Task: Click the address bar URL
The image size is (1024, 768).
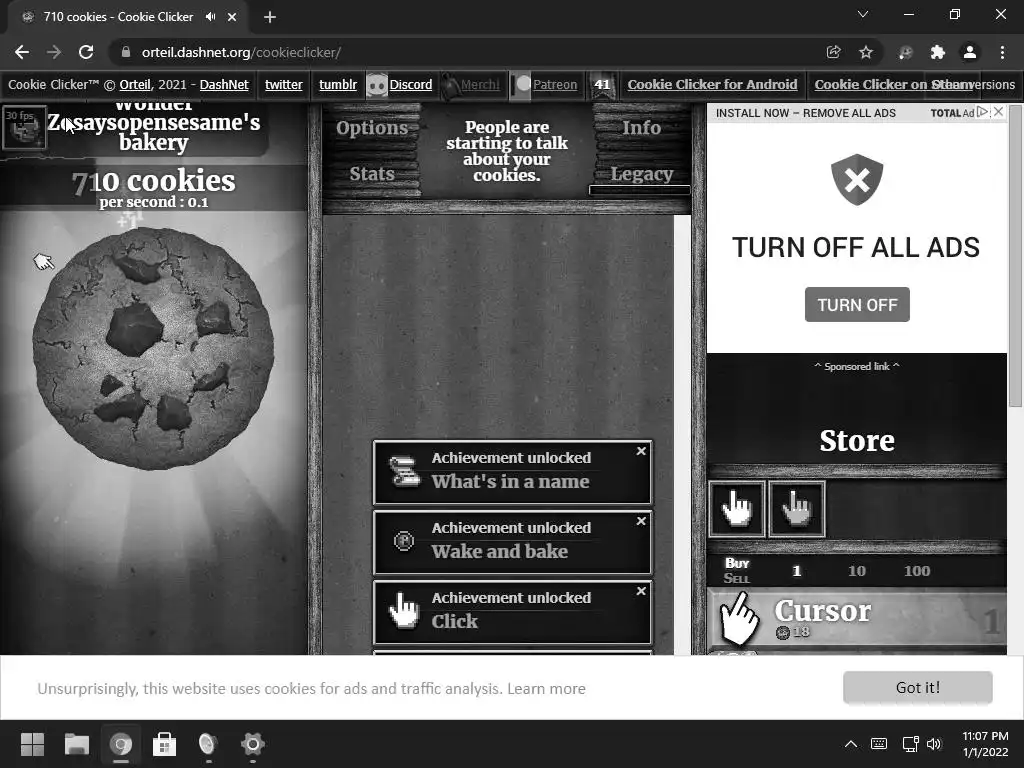Action: (x=241, y=52)
